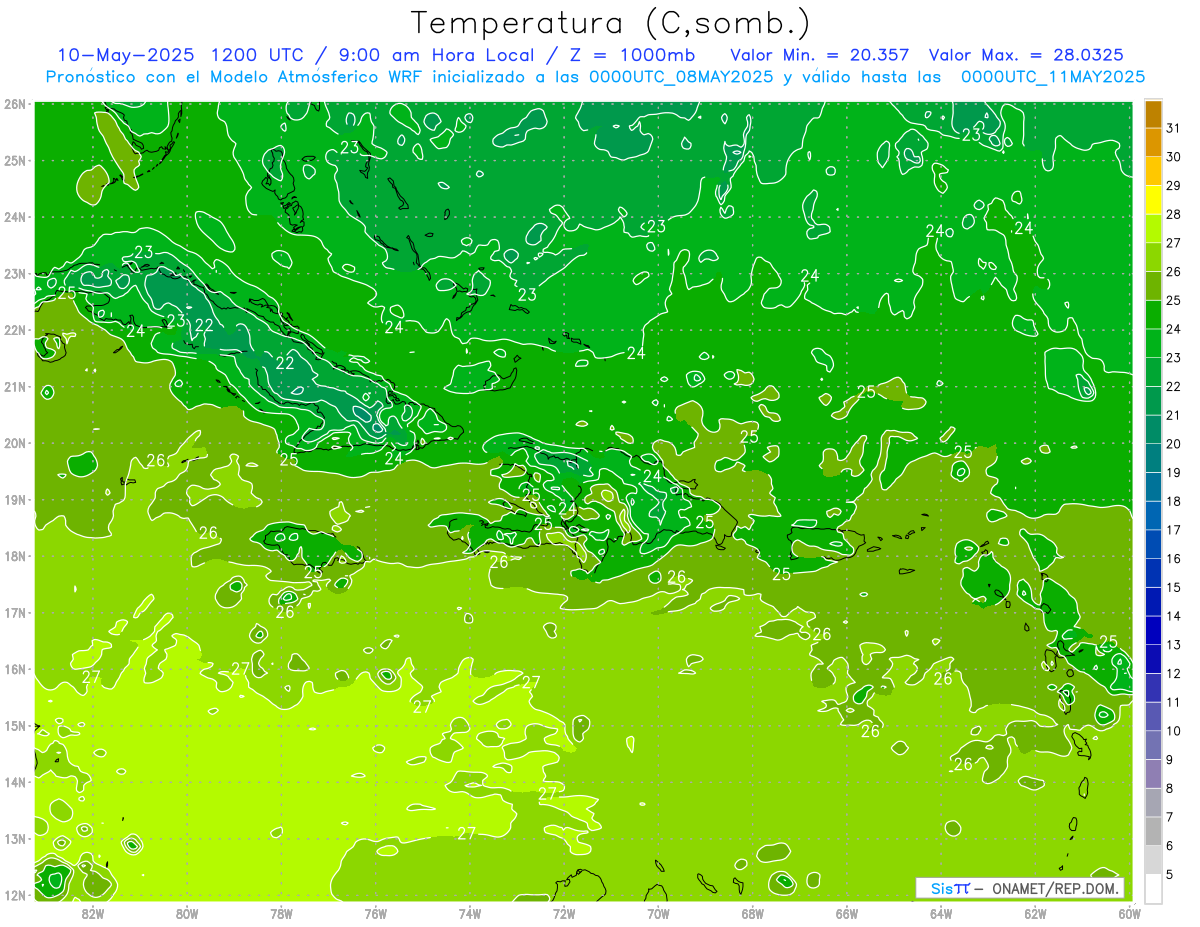Click the "82W" longitude axis label
This screenshot has width=1200, height=927.
tap(93, 913)
